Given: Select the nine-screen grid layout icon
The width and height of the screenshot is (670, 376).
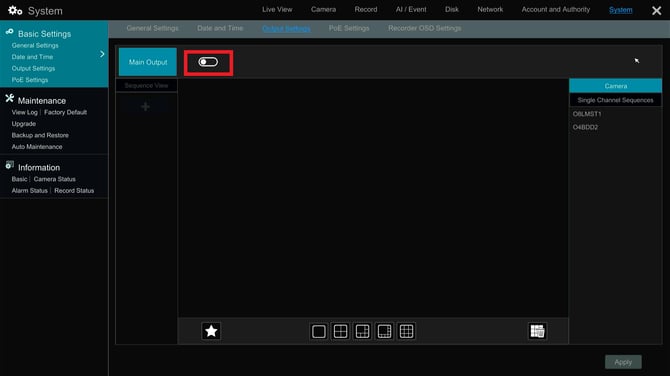Looking at the screenshot, I should [x=406, y=332].
